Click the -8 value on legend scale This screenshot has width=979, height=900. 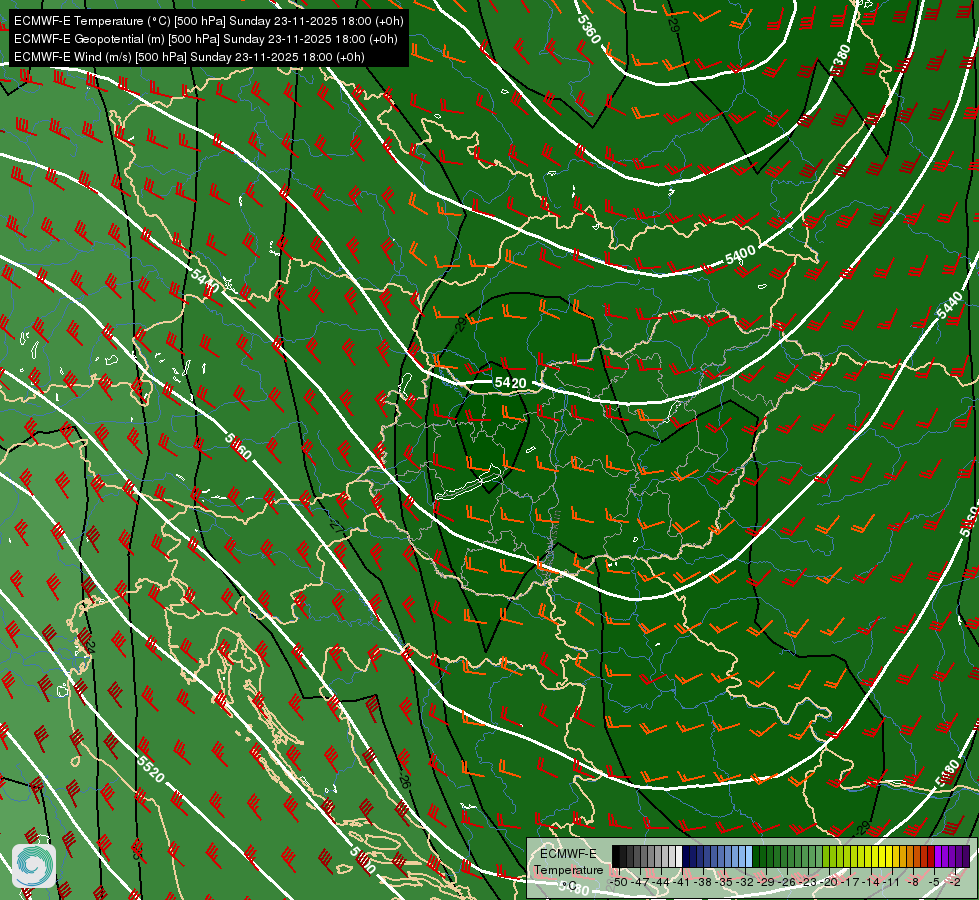pyautogui.click(x=913, y=882)
